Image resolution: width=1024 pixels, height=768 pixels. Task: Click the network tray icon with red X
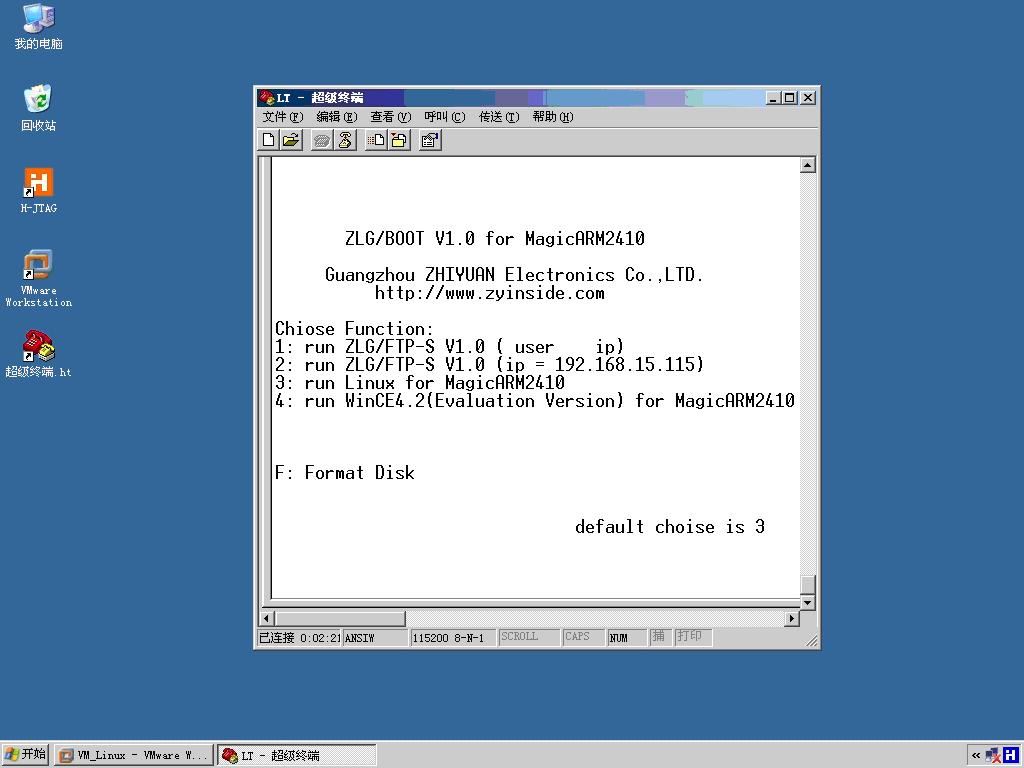pyautogui.click(x=993, y=755)
